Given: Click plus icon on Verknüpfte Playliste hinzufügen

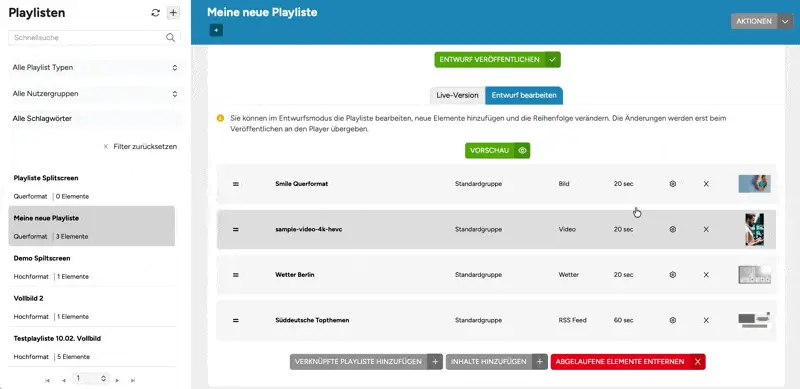Looking at the screenshot, I should [x=435, y=361].
